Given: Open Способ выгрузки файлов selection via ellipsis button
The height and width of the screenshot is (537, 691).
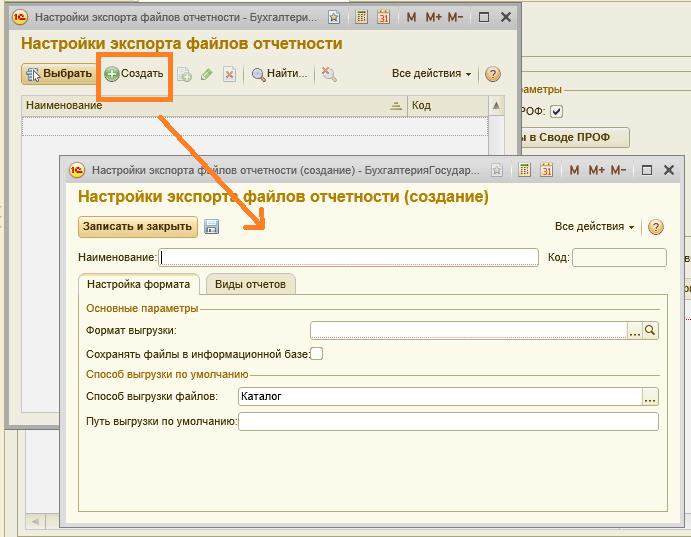Looking at the screenshot, I should 650,397.
